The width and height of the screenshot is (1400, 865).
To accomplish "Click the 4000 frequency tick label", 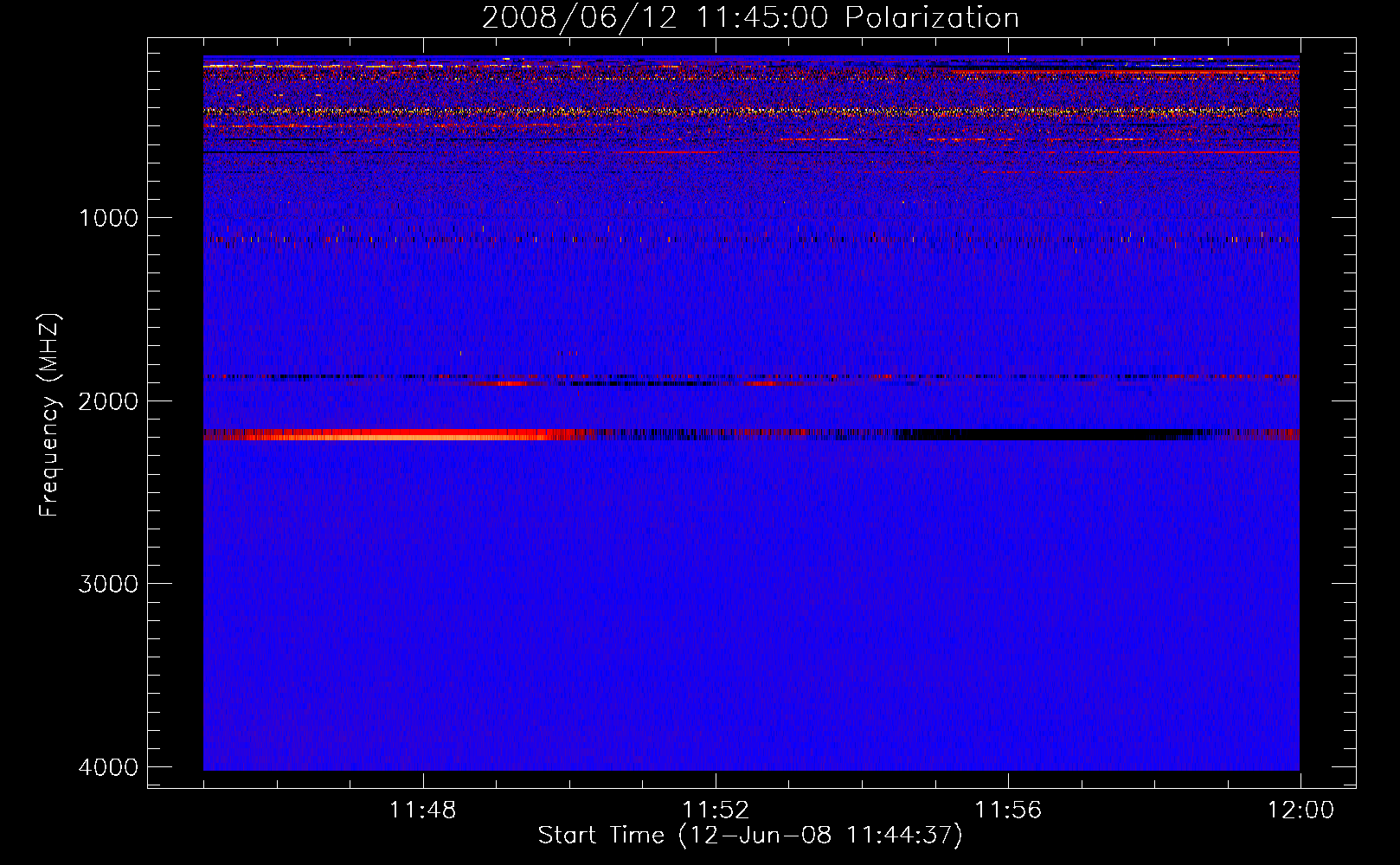I will click(108, 767).
